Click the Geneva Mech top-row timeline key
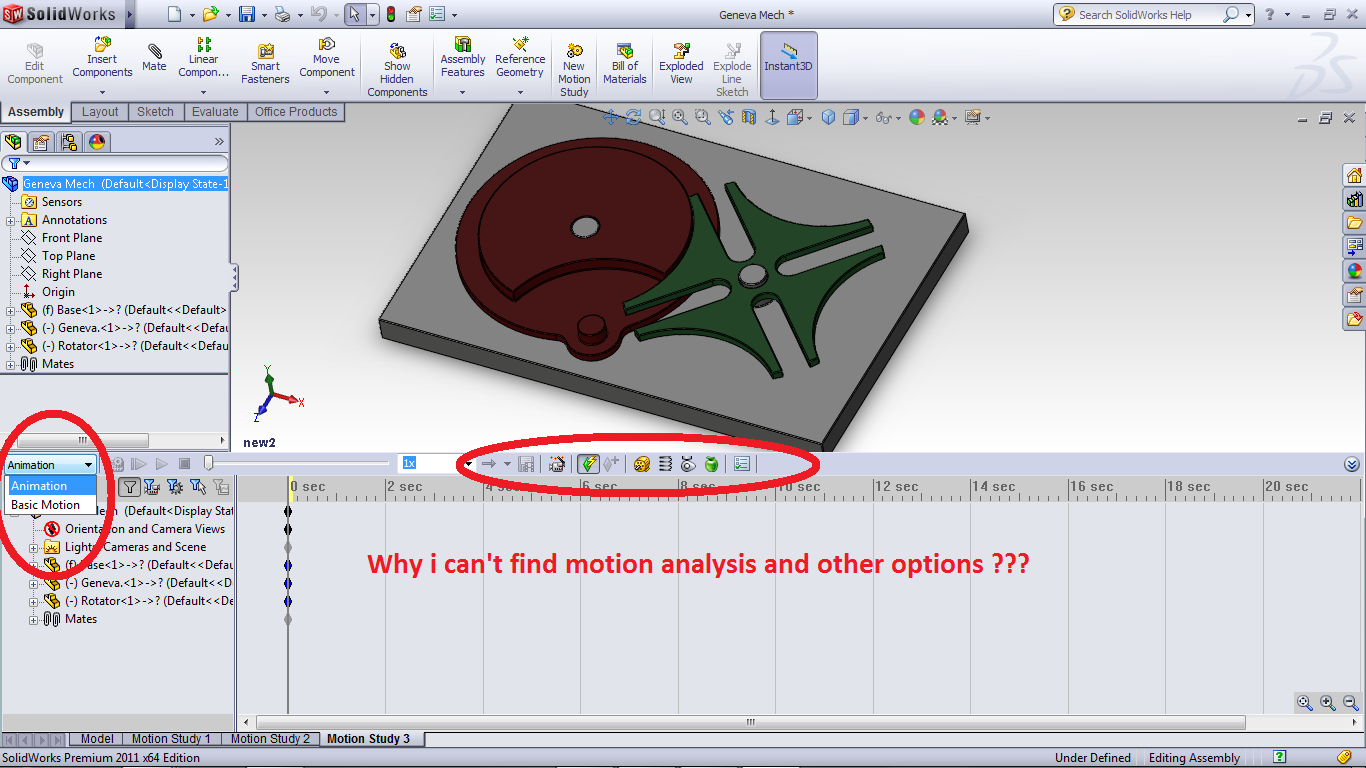The image size is (1366, 768). (288, 510)
